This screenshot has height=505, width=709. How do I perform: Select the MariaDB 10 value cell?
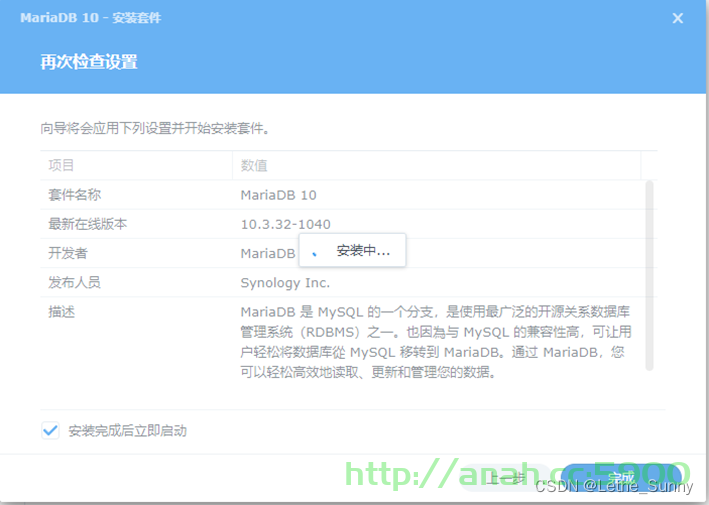pos(279,195)
